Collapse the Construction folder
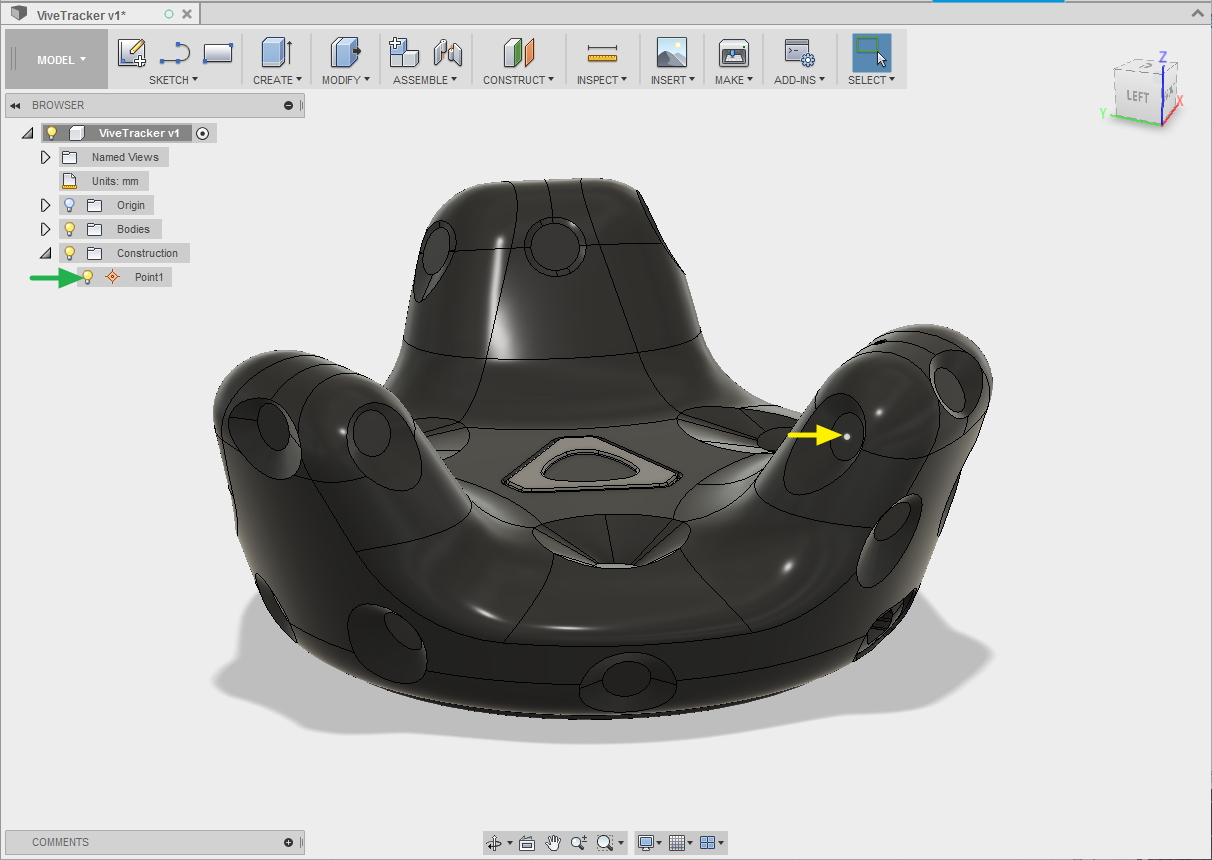 (45, 253)
